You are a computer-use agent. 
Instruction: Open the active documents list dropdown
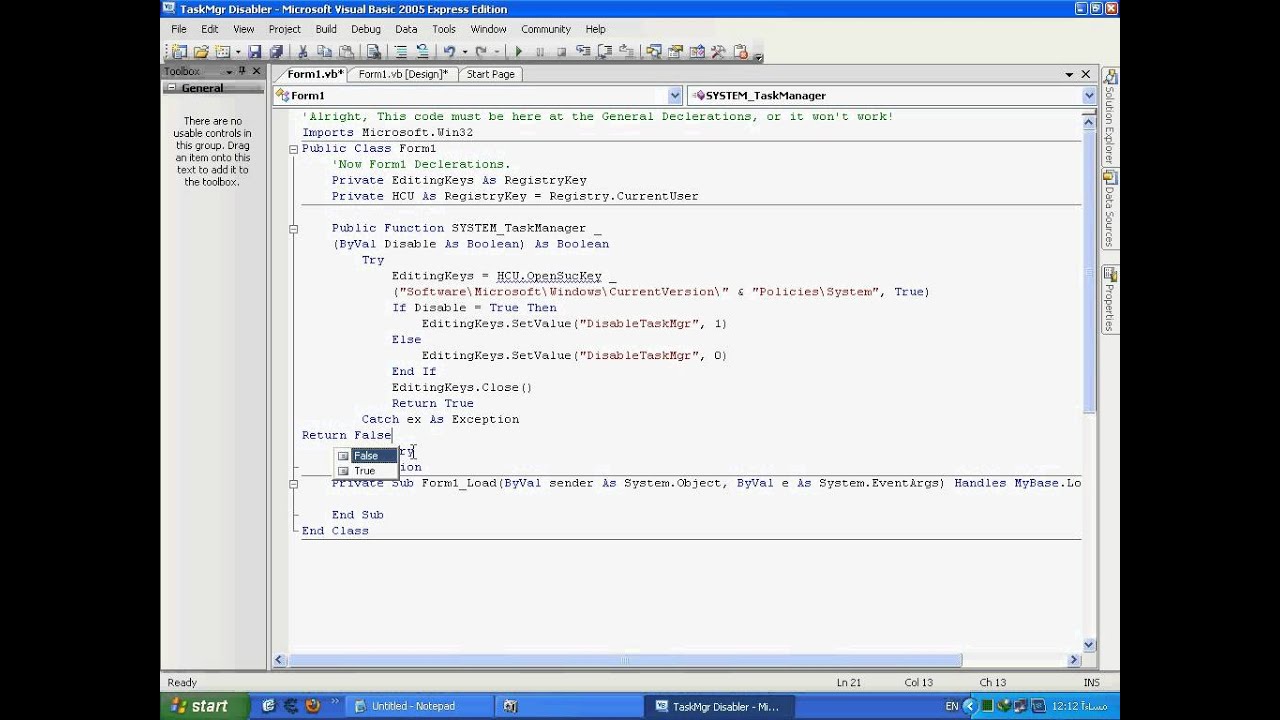coord(1069,74)
